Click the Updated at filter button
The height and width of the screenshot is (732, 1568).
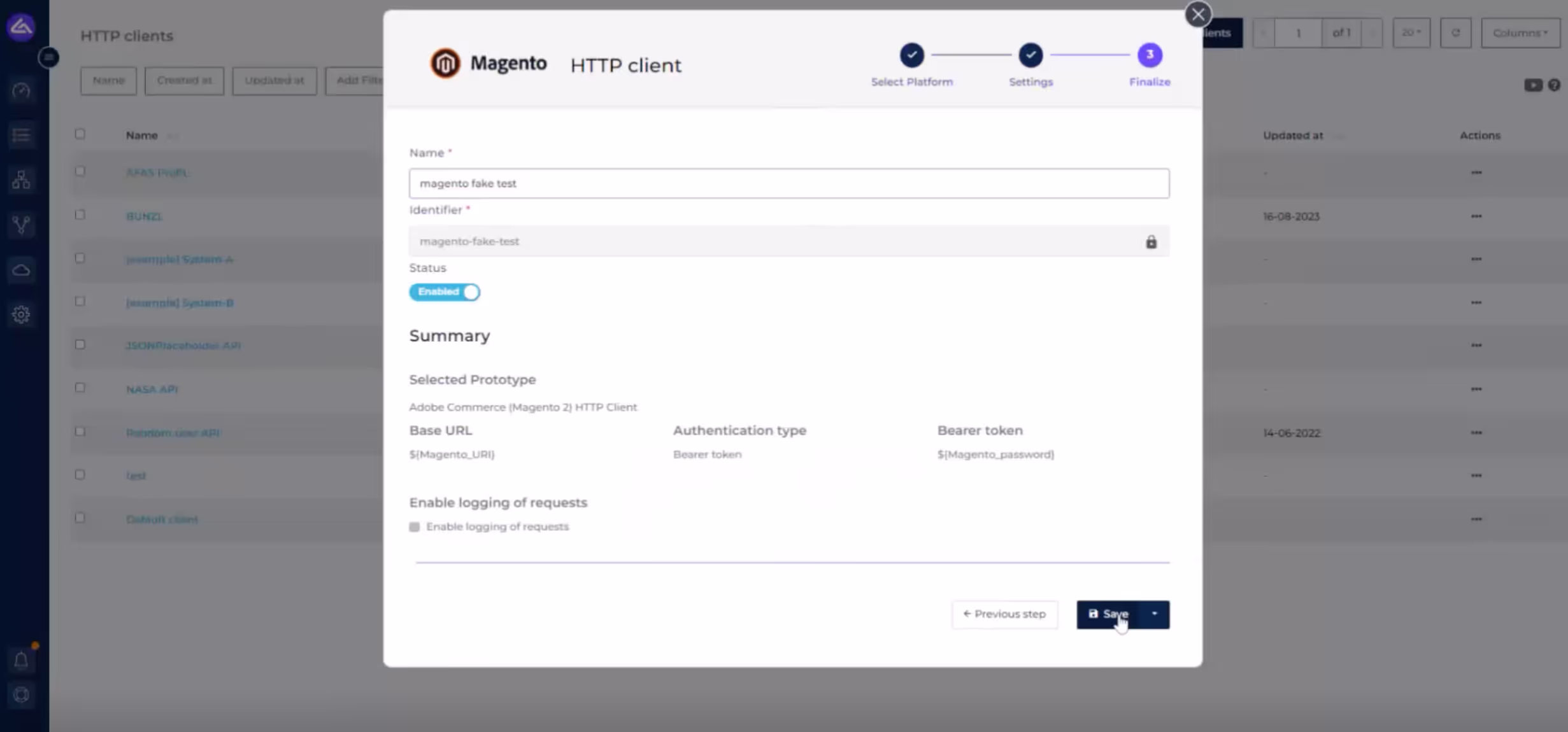click(274, 81)
